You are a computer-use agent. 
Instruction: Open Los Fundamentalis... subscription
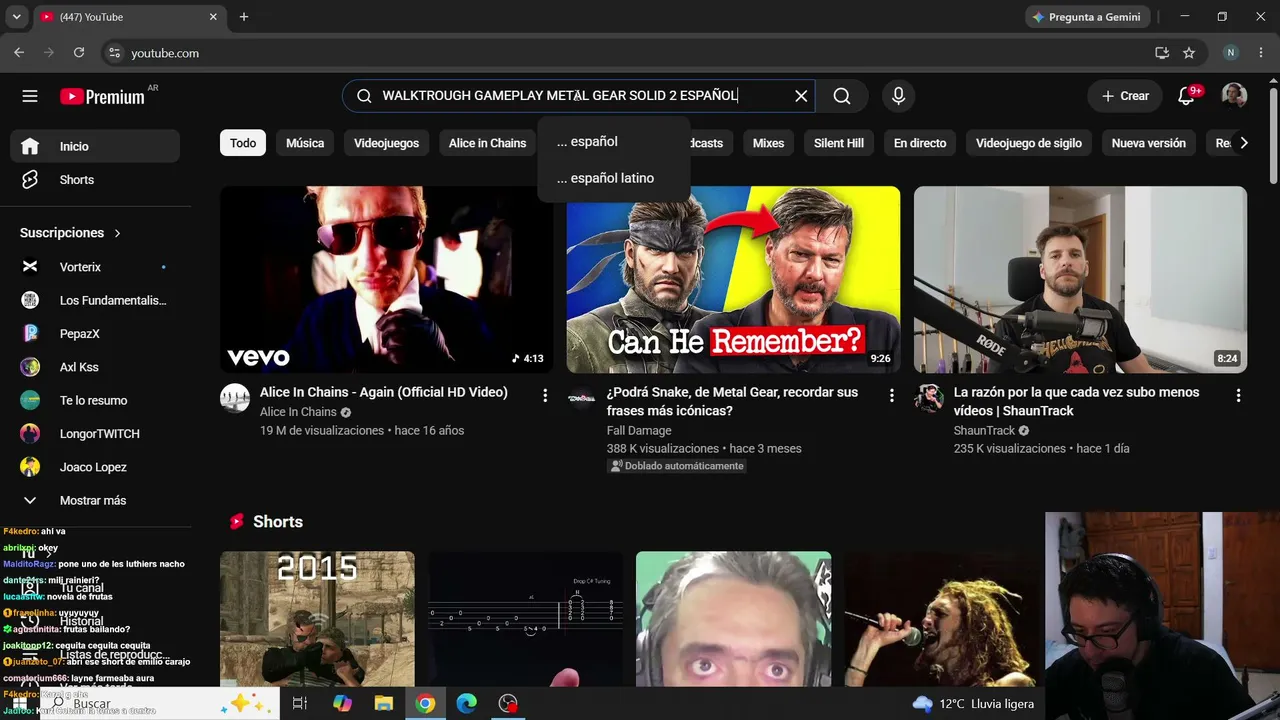click(x=95, y=300)
